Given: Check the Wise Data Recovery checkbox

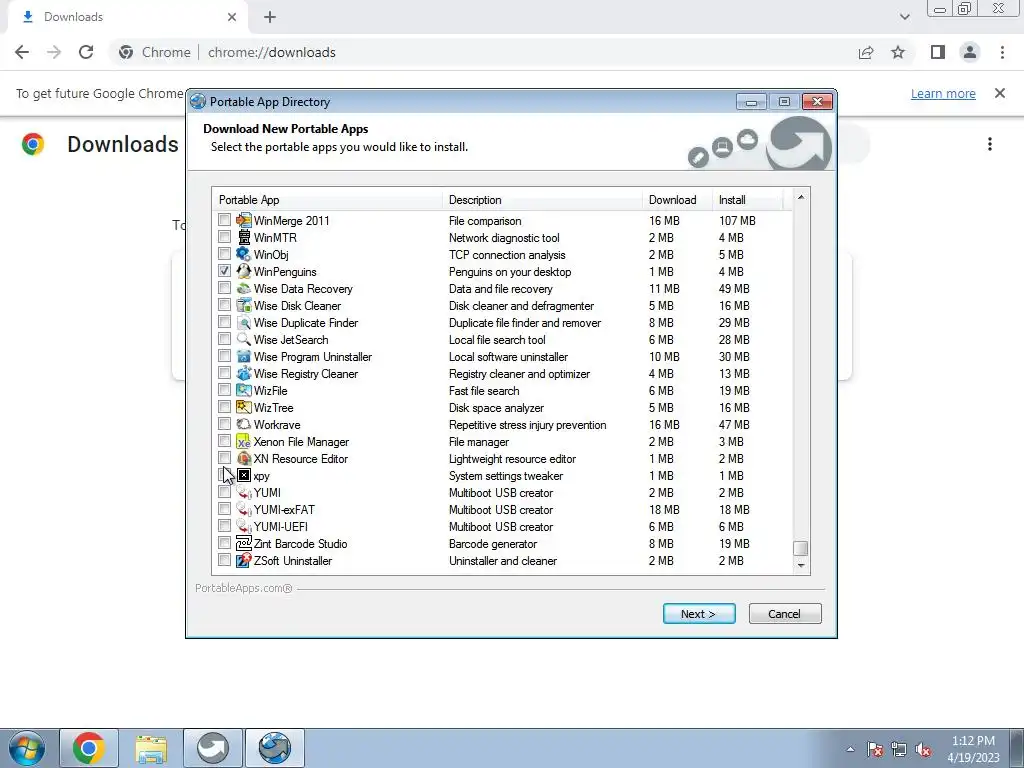Looking at the screenshot, I should [225, 287].
